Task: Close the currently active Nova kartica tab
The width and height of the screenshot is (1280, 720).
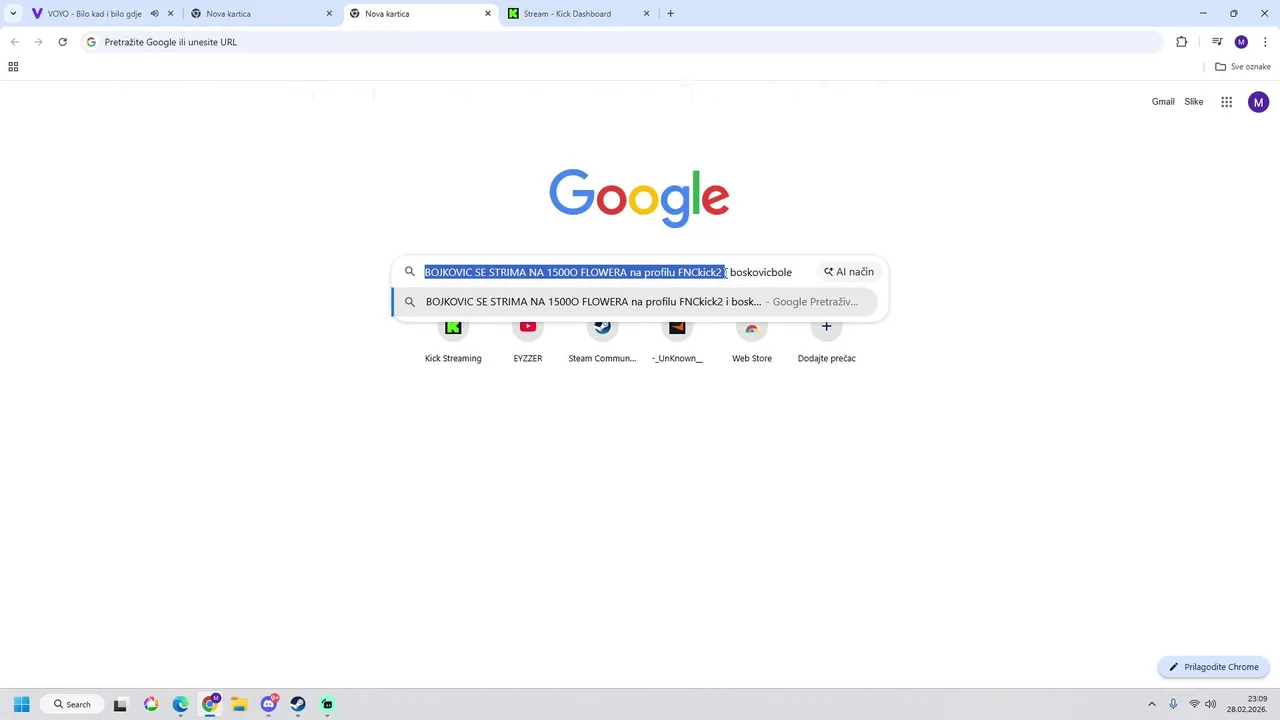Action: [x=488, y=14]
